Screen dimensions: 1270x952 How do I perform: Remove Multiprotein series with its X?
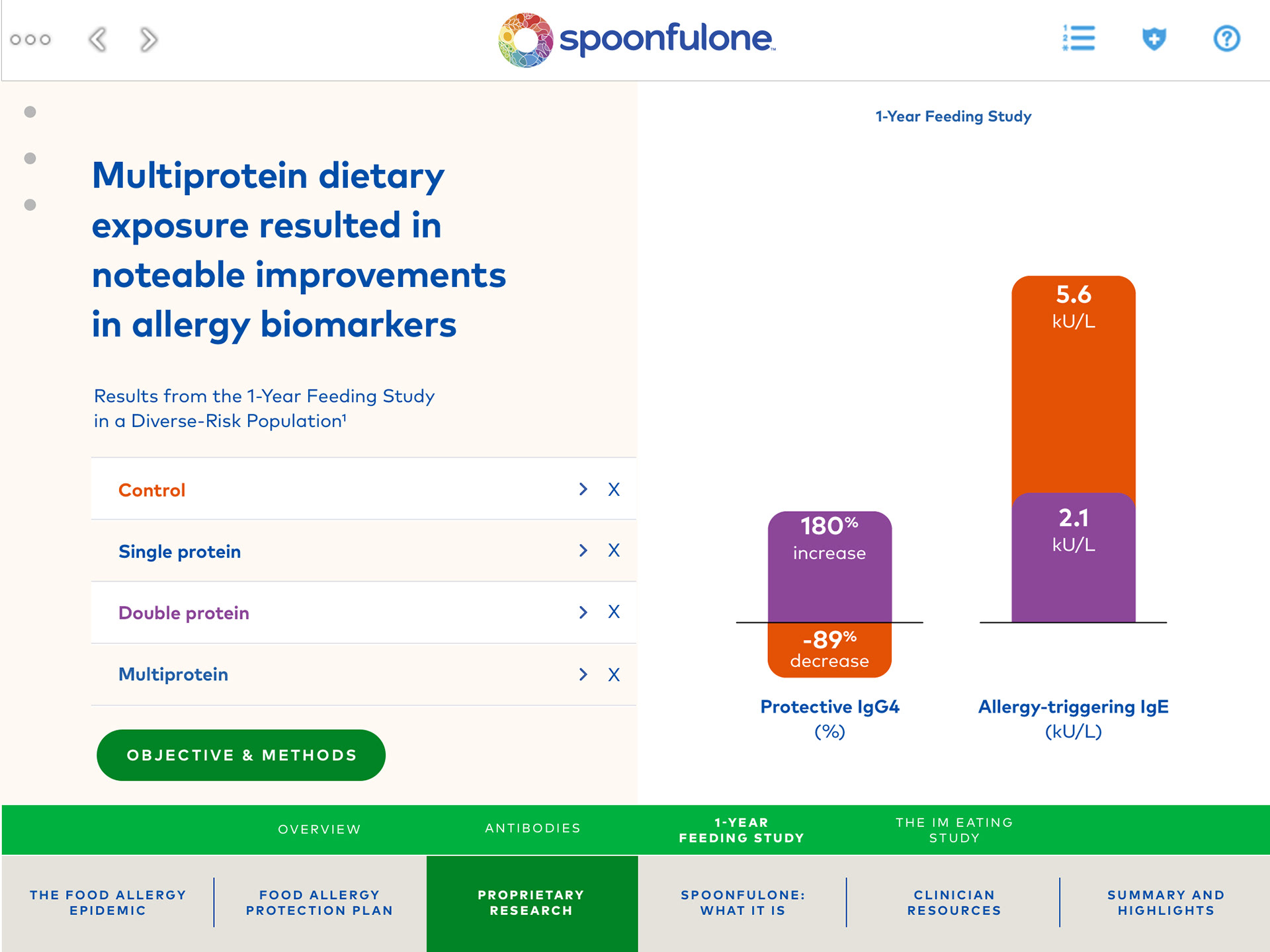614,674
